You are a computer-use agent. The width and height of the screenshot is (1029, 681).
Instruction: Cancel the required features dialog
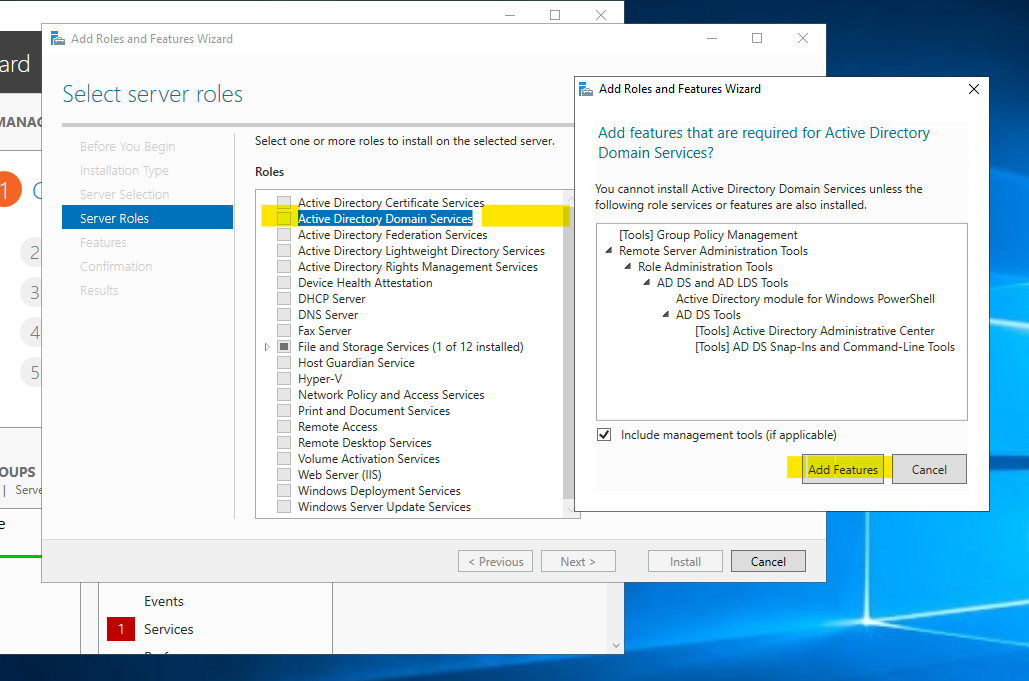[x=929, y=469]
